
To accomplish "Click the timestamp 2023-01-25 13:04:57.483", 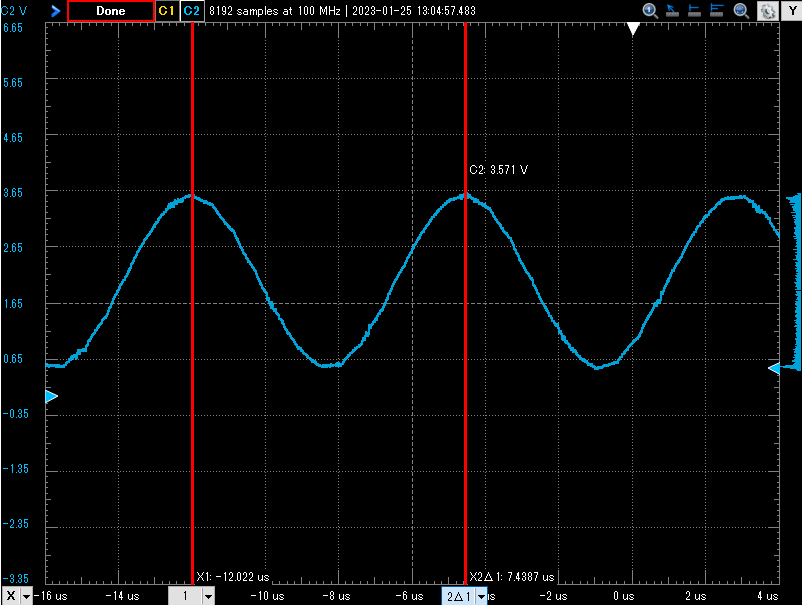I will coord(414,11).
